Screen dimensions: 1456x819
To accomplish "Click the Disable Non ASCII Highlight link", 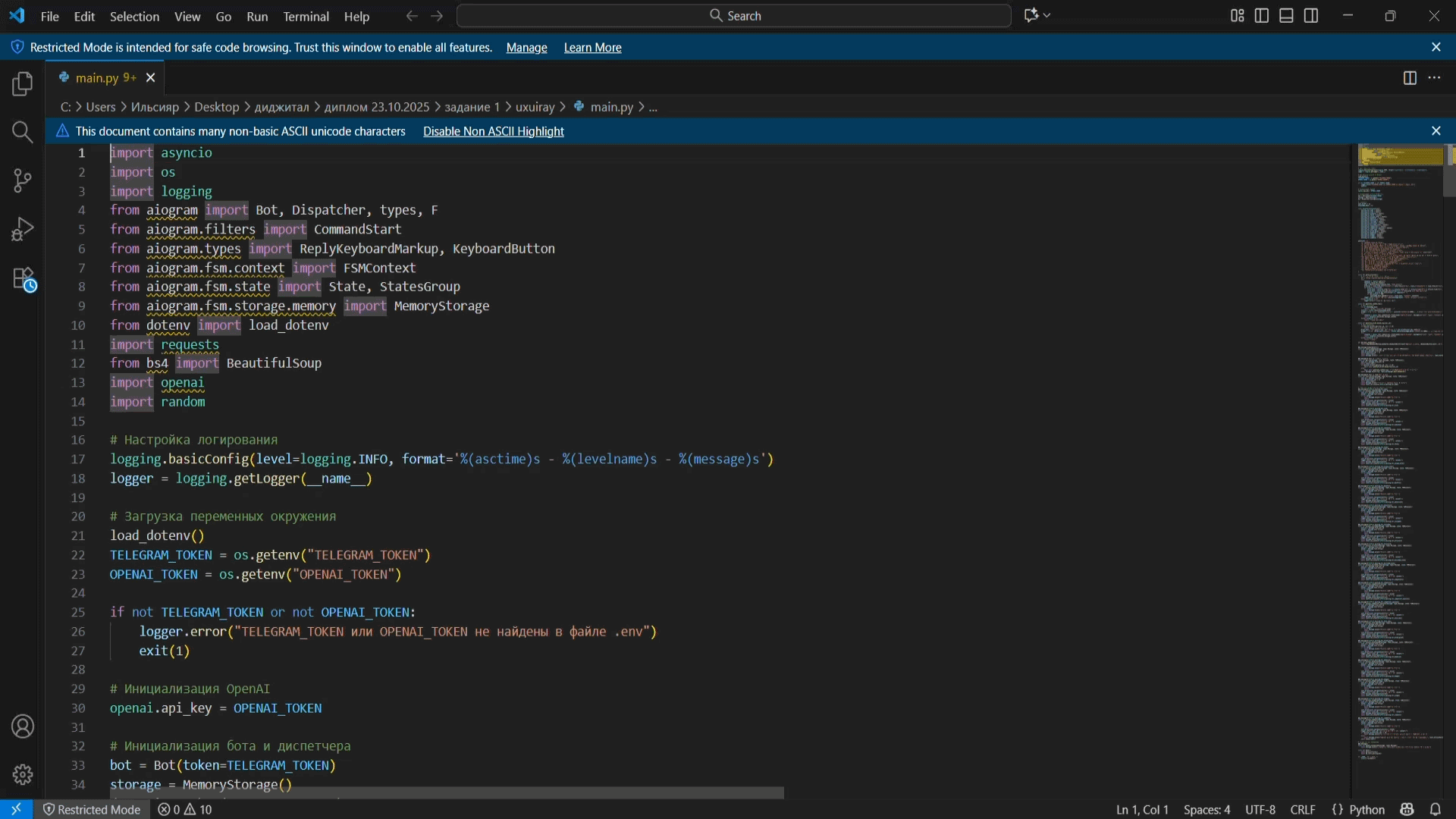I will coord(493,131).
